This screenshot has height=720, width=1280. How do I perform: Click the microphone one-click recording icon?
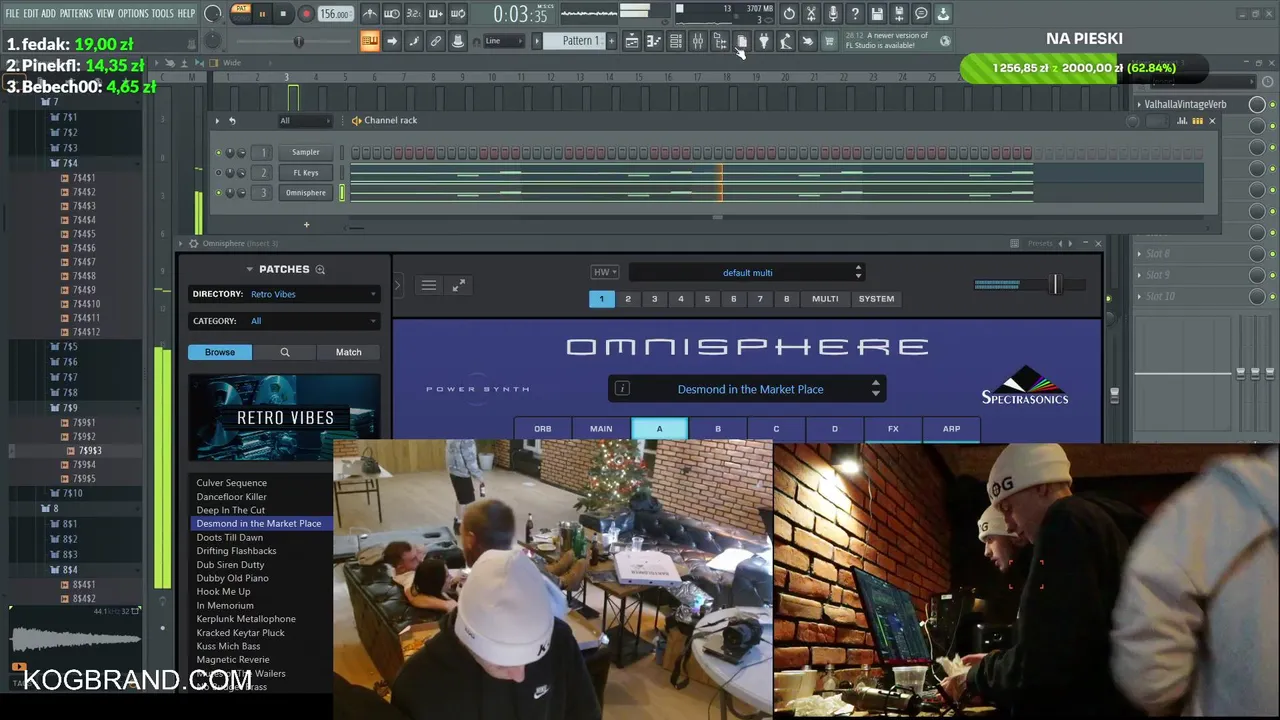pos(833,14)
